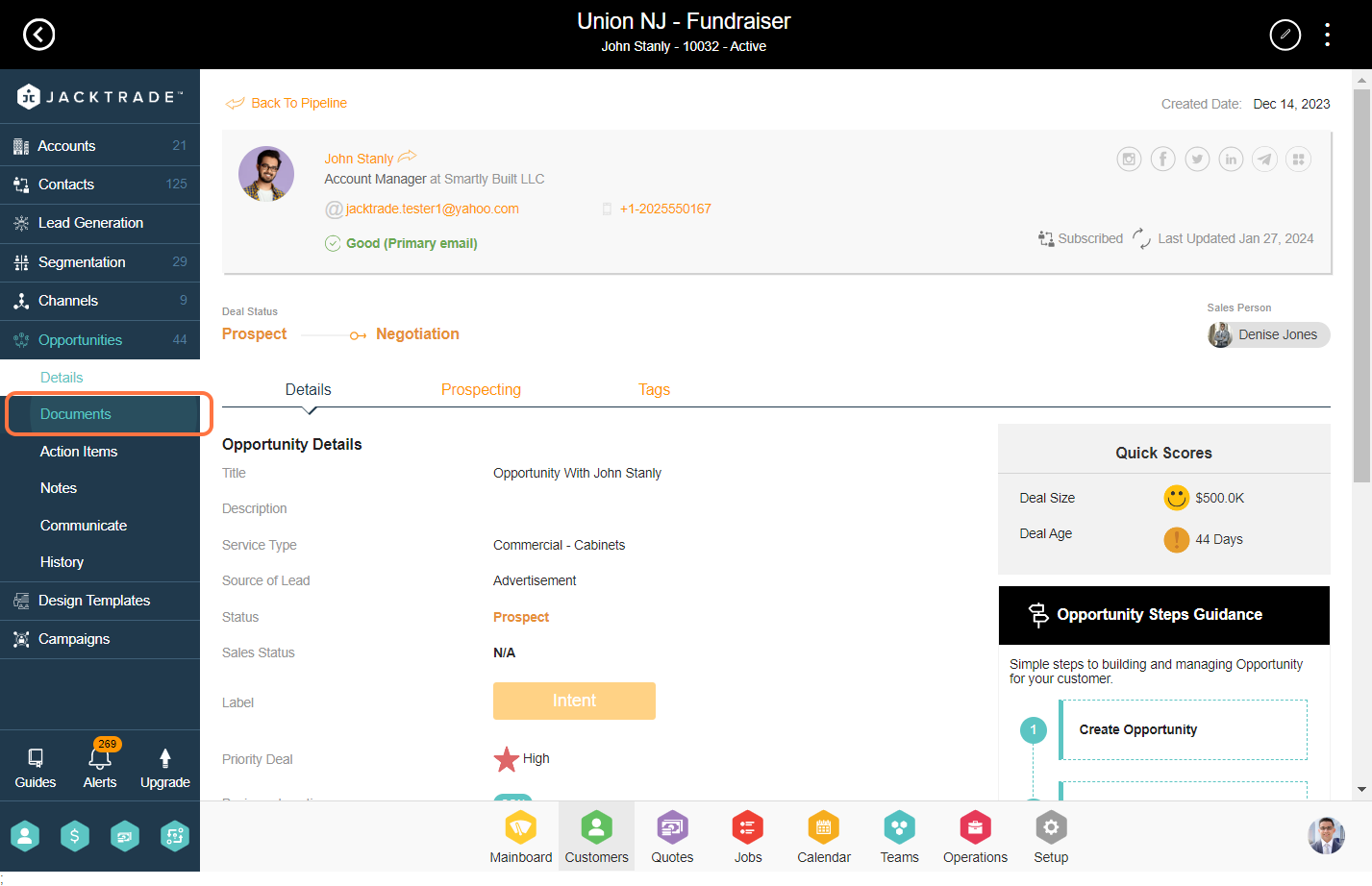Open the John Stanly contact link
1372x886 pixels.
(359, 159)
